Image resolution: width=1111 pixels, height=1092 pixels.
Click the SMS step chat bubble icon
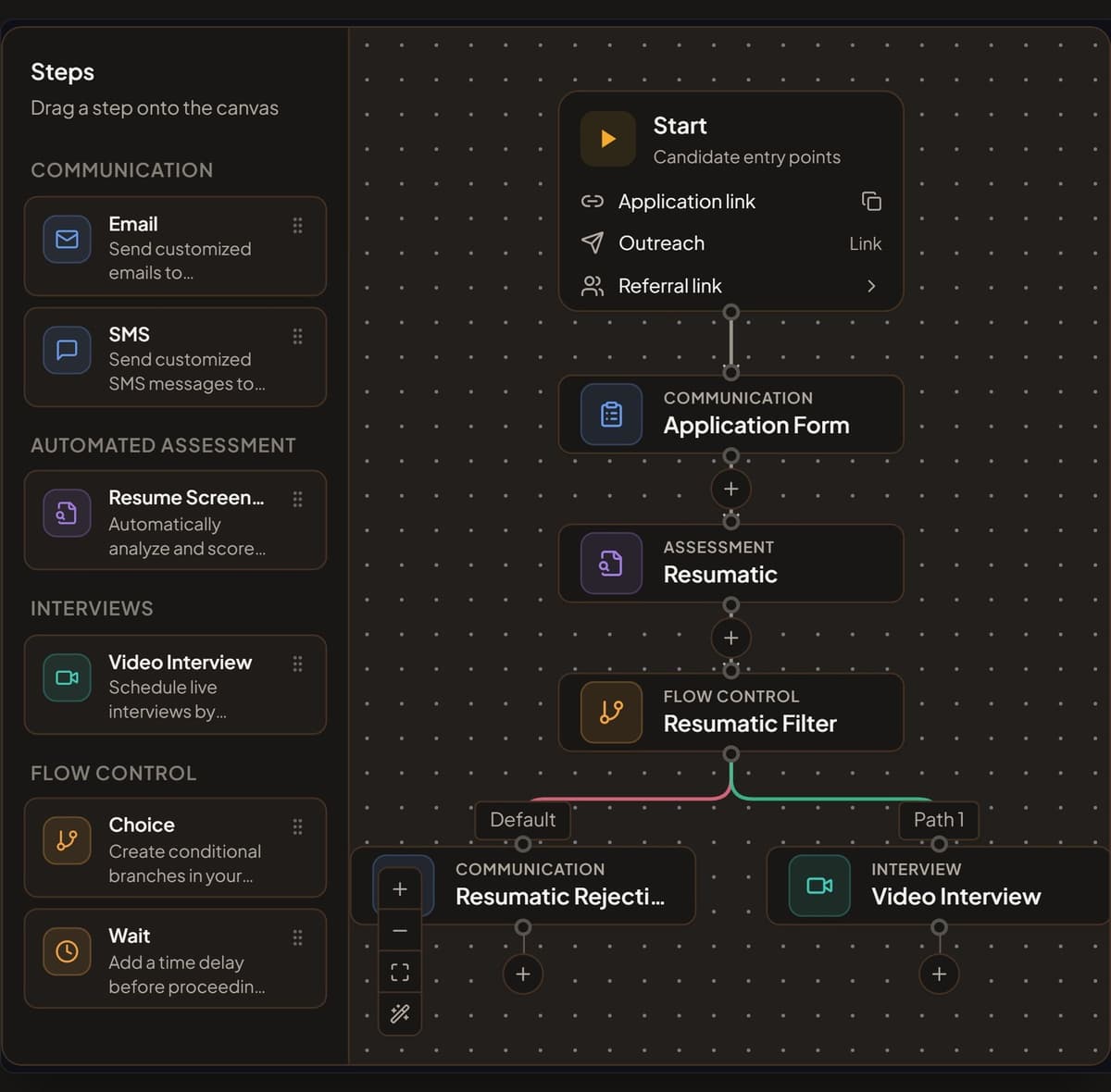point(67,350)
